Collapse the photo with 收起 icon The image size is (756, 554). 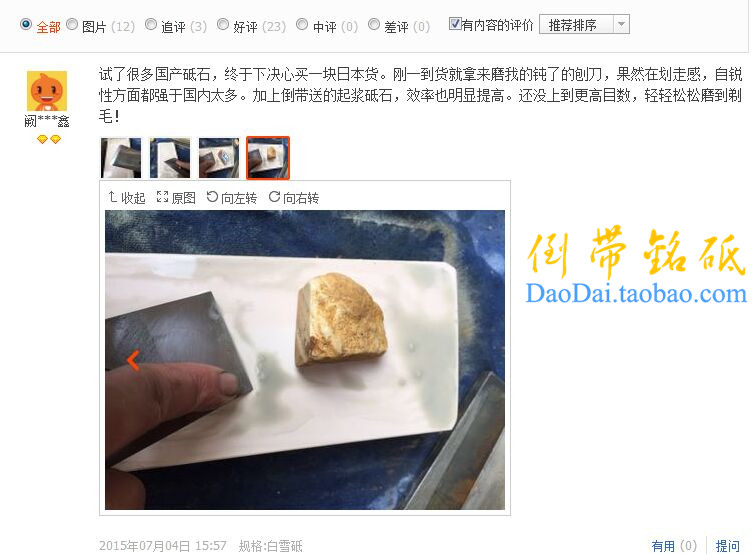126,198
